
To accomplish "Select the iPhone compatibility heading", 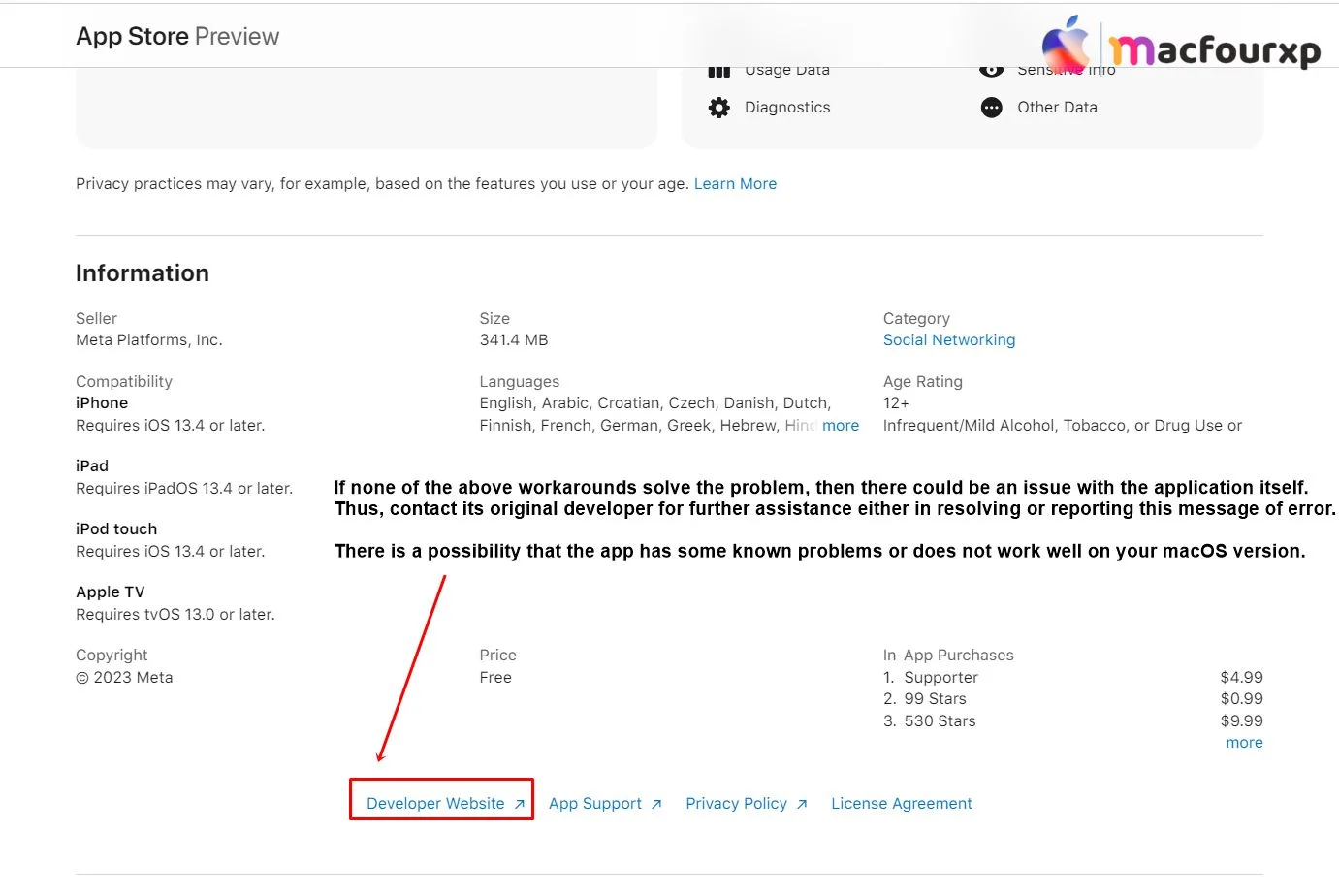I will tap(102, 402).
